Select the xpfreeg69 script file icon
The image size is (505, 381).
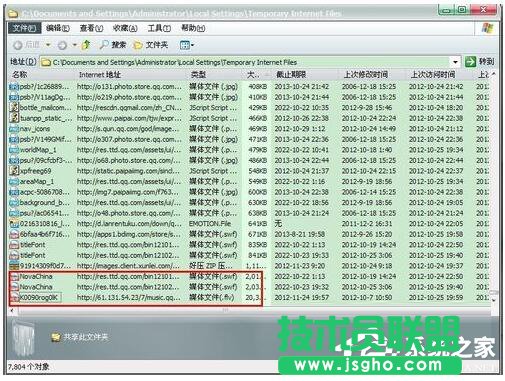click(14, 171)
